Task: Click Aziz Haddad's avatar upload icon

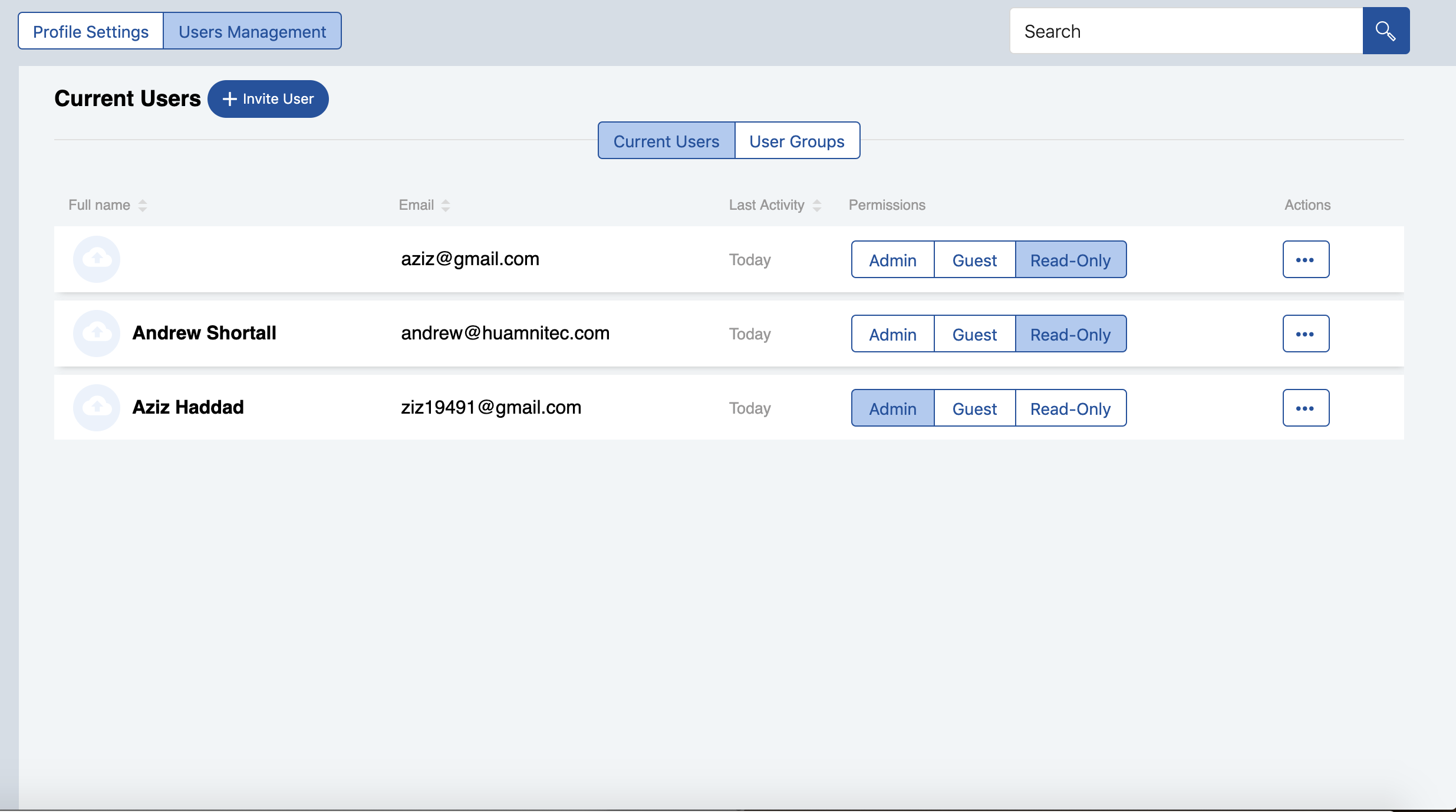Action: (97, 407)
